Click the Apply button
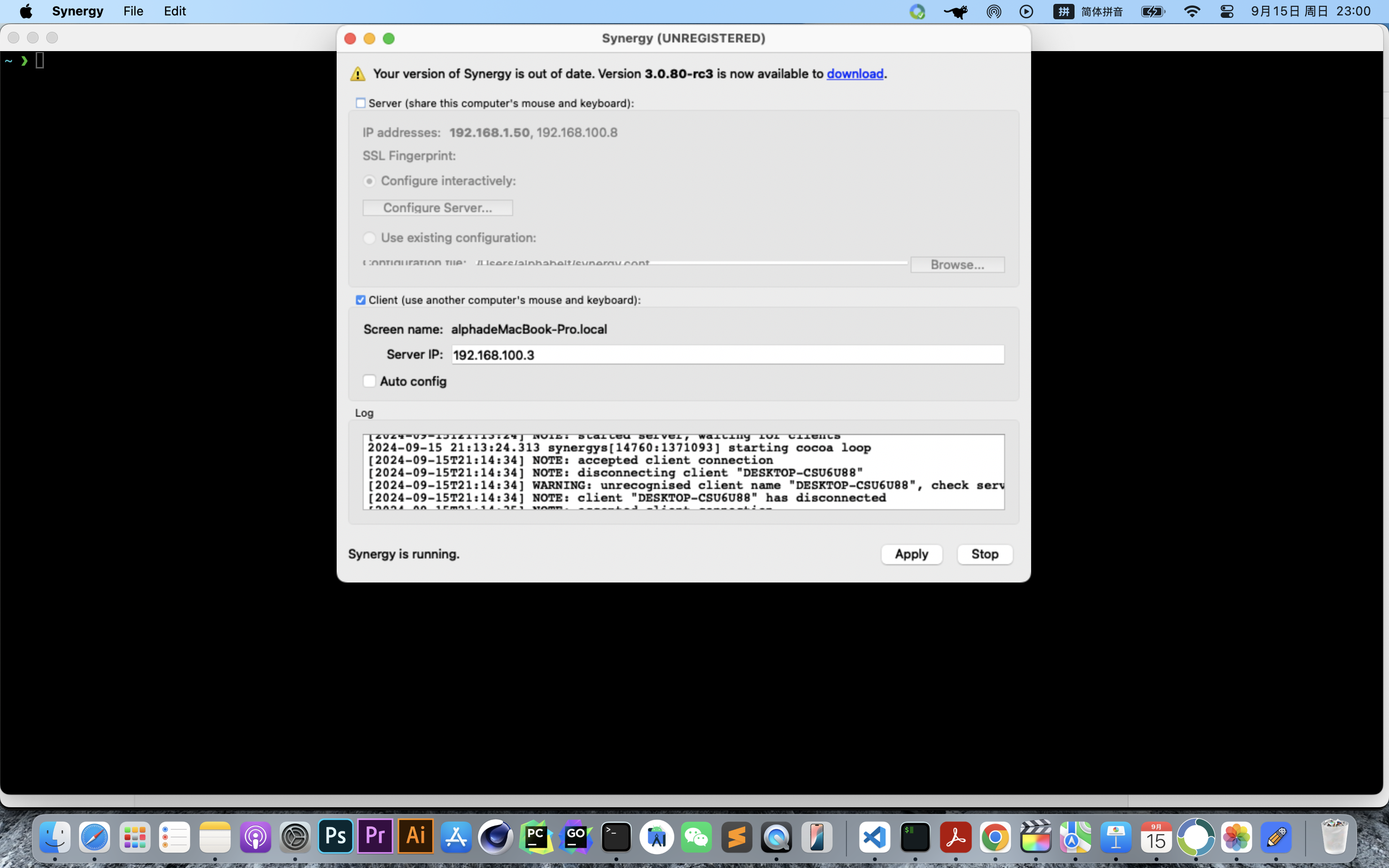The height and width of the screenshot is (868, 1389). click(912, 554)
